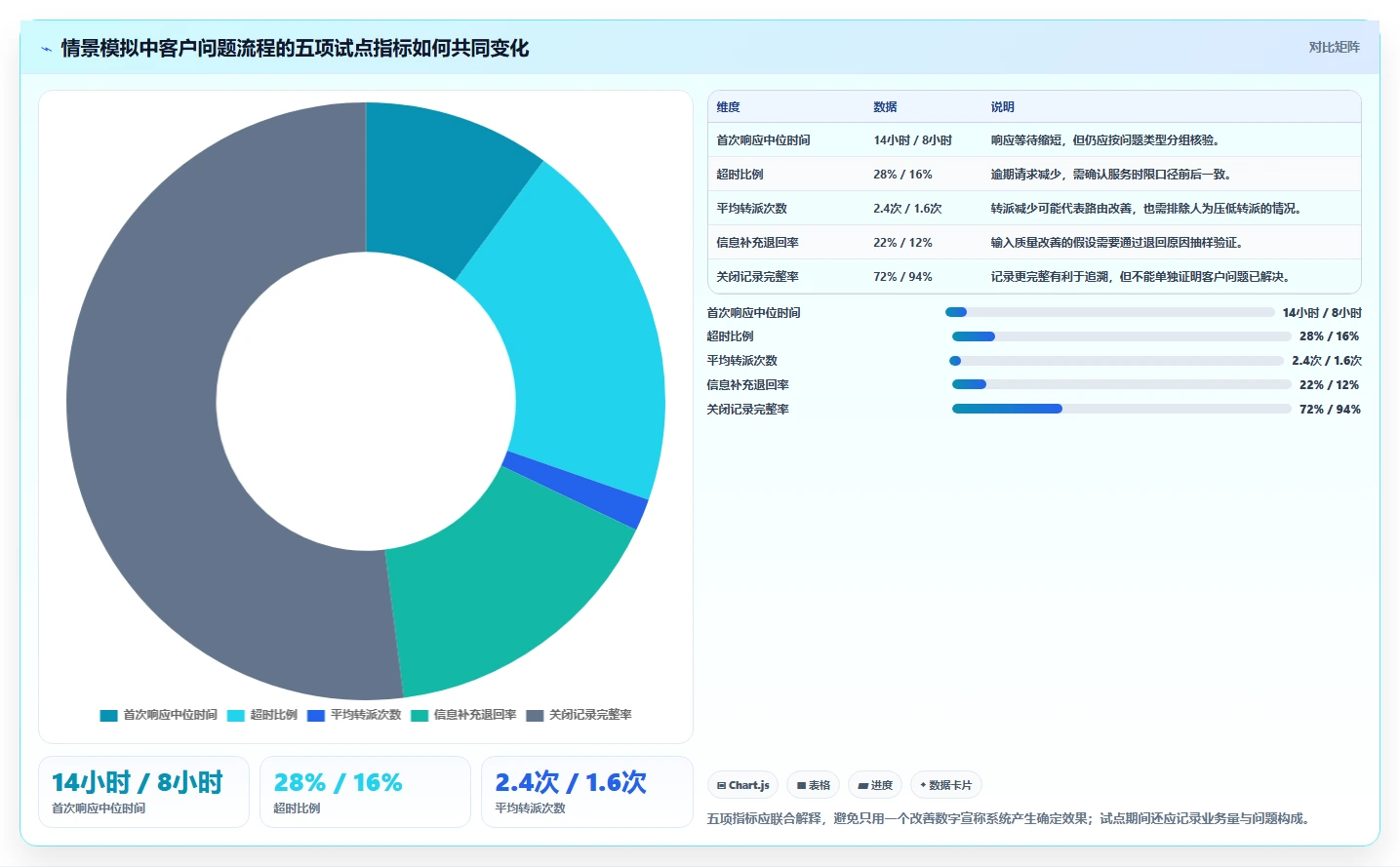Toggle 平均转派次数 legend swatch

coord(315,715)
